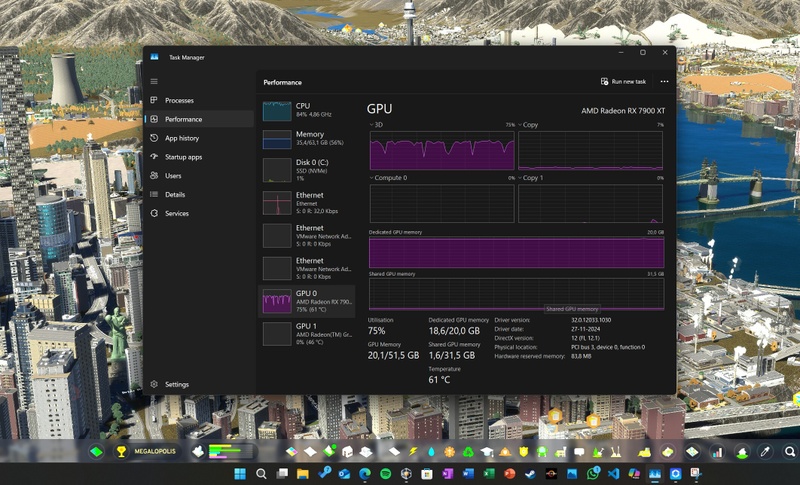Click driver version 32.0.12033.1030 text
This screenshot has width=800, height=485.
point(591,320)
